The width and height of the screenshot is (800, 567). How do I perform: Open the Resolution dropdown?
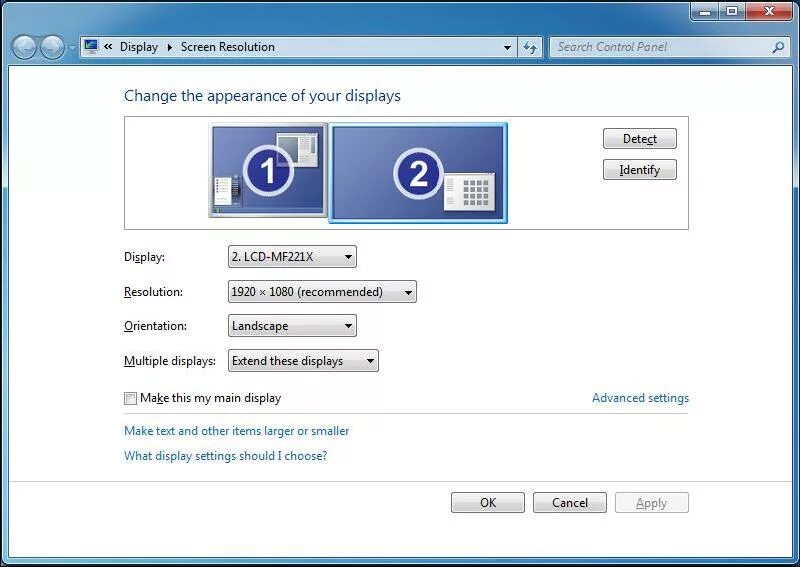pos(322,291)
